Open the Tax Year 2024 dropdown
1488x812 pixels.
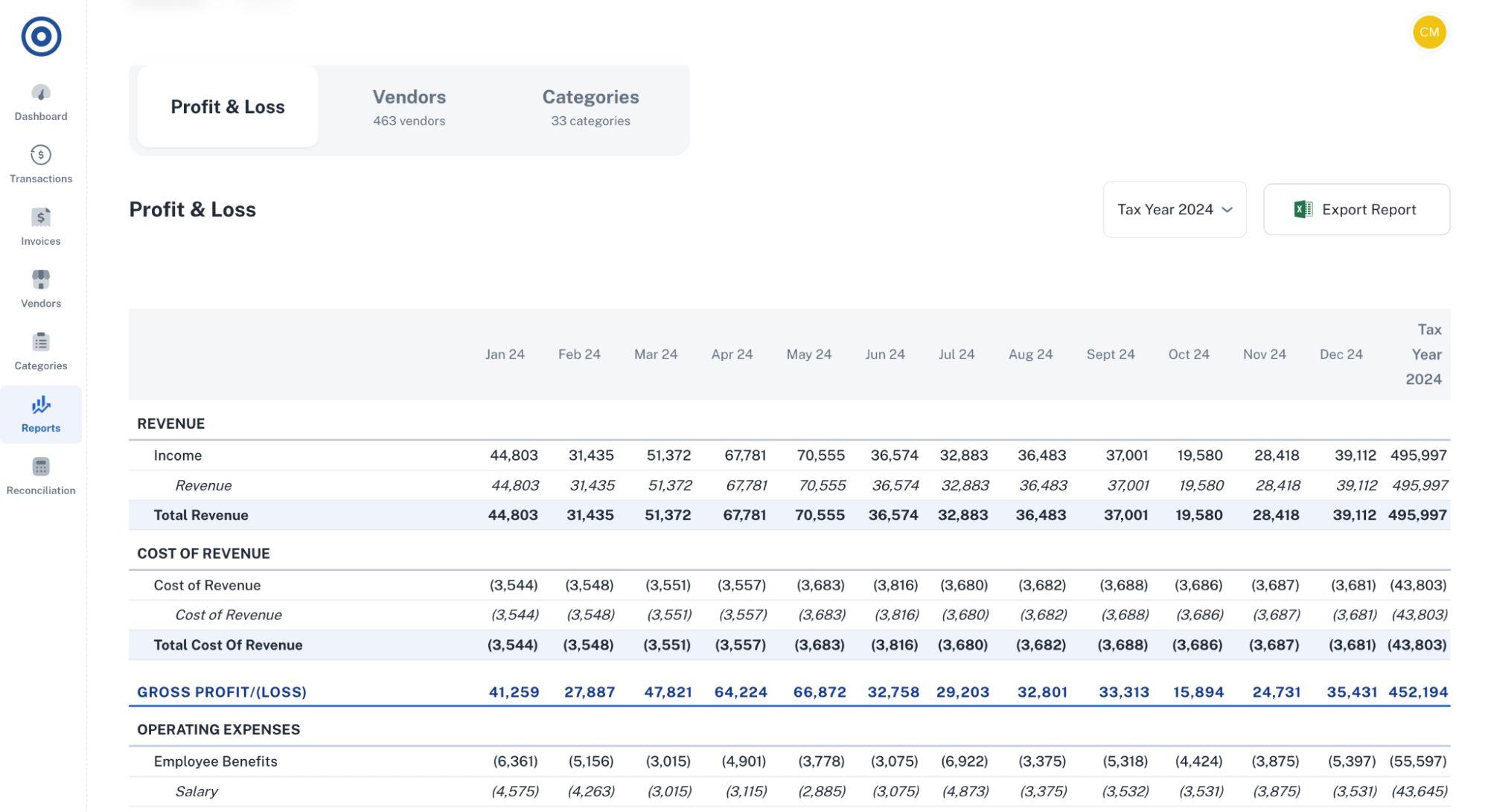[x=1175, y=209]
